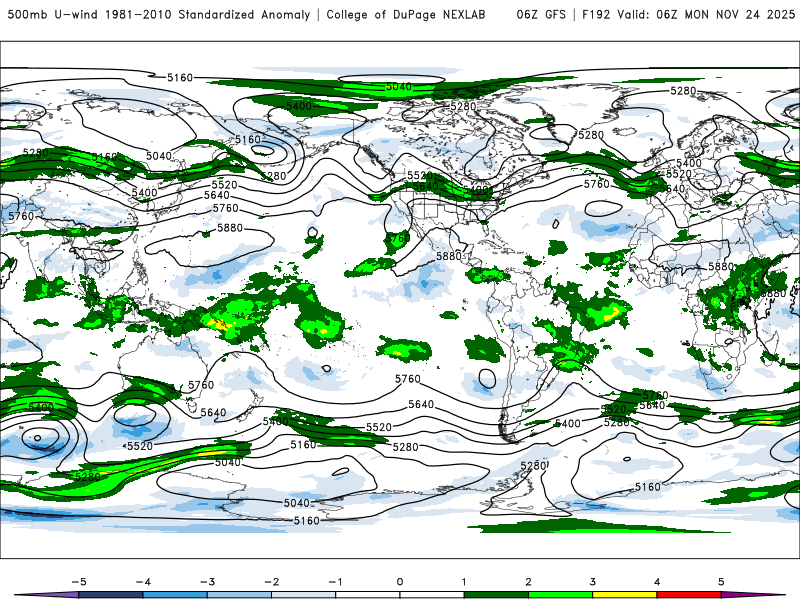800x600 pixels.
Task: Click the dark navy color bar segment
Action: [x=111, y=595]
